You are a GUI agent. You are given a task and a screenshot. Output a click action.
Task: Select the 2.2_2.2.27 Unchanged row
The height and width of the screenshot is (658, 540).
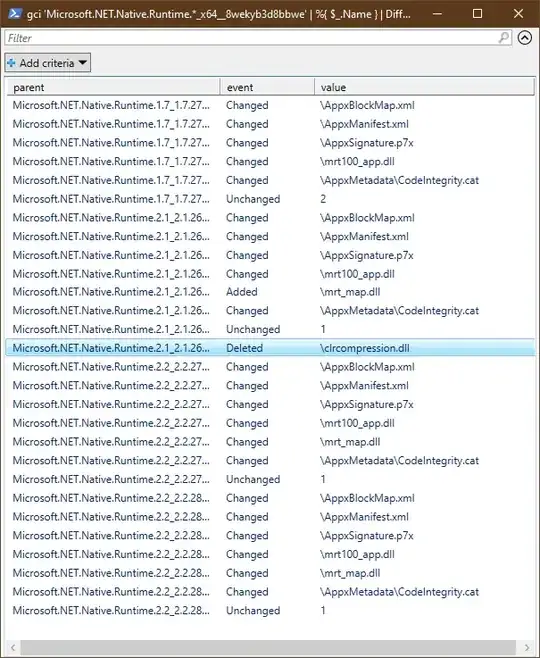coord(270,479)
